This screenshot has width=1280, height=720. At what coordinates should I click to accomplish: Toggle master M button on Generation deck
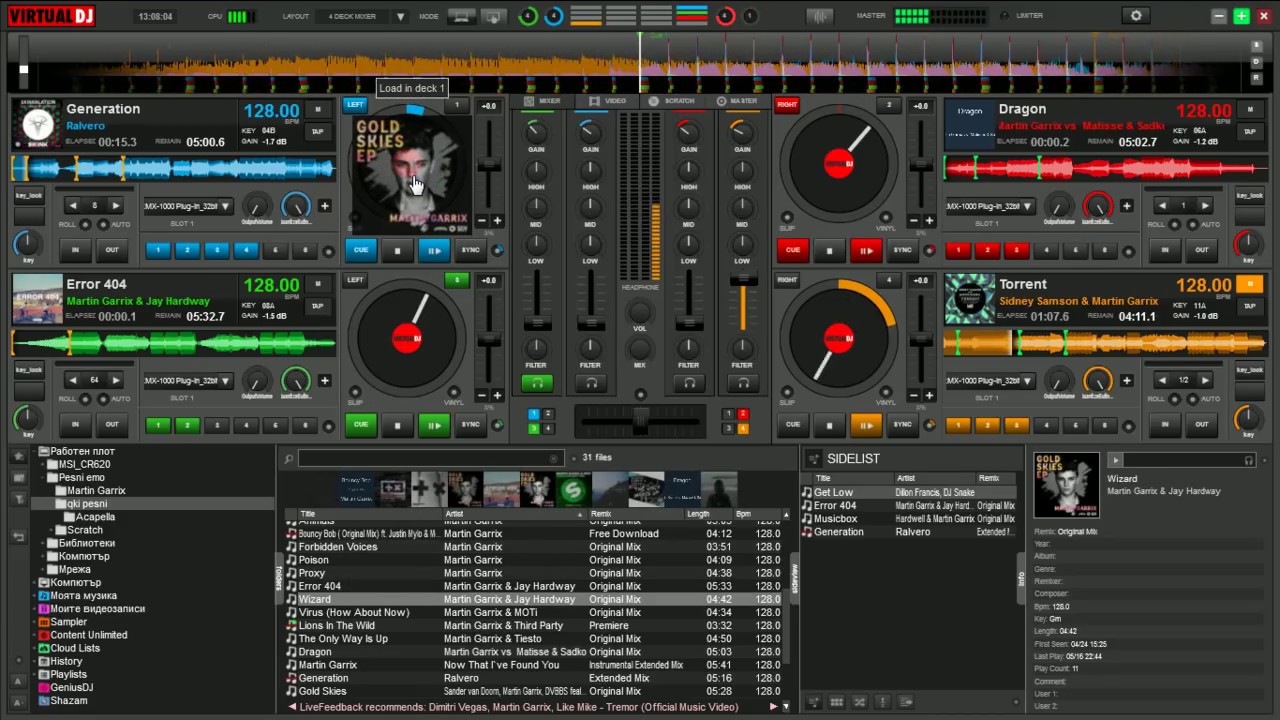tap(318, 110)
